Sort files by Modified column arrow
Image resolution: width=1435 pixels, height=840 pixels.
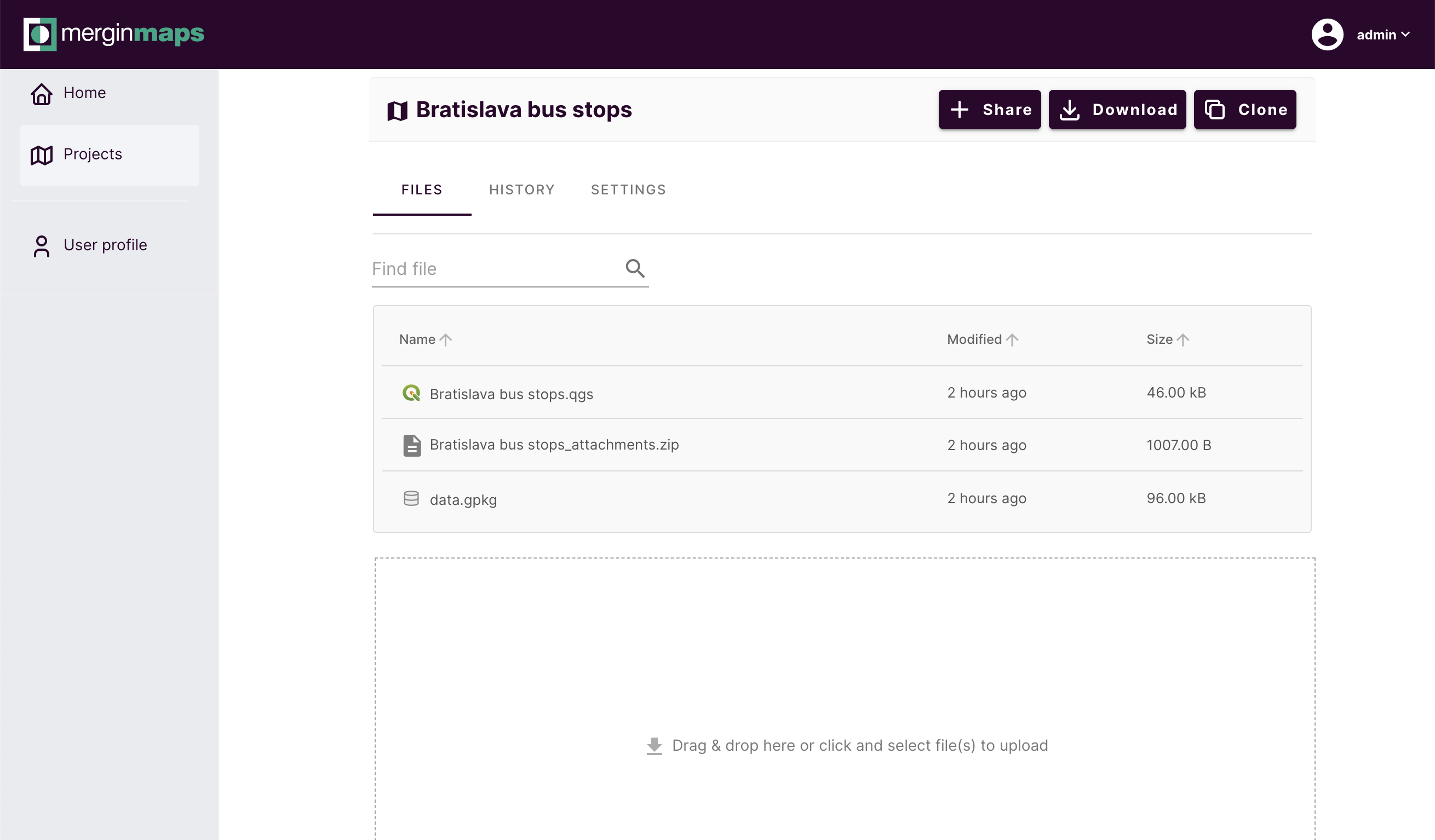[x=1012, y=340]
